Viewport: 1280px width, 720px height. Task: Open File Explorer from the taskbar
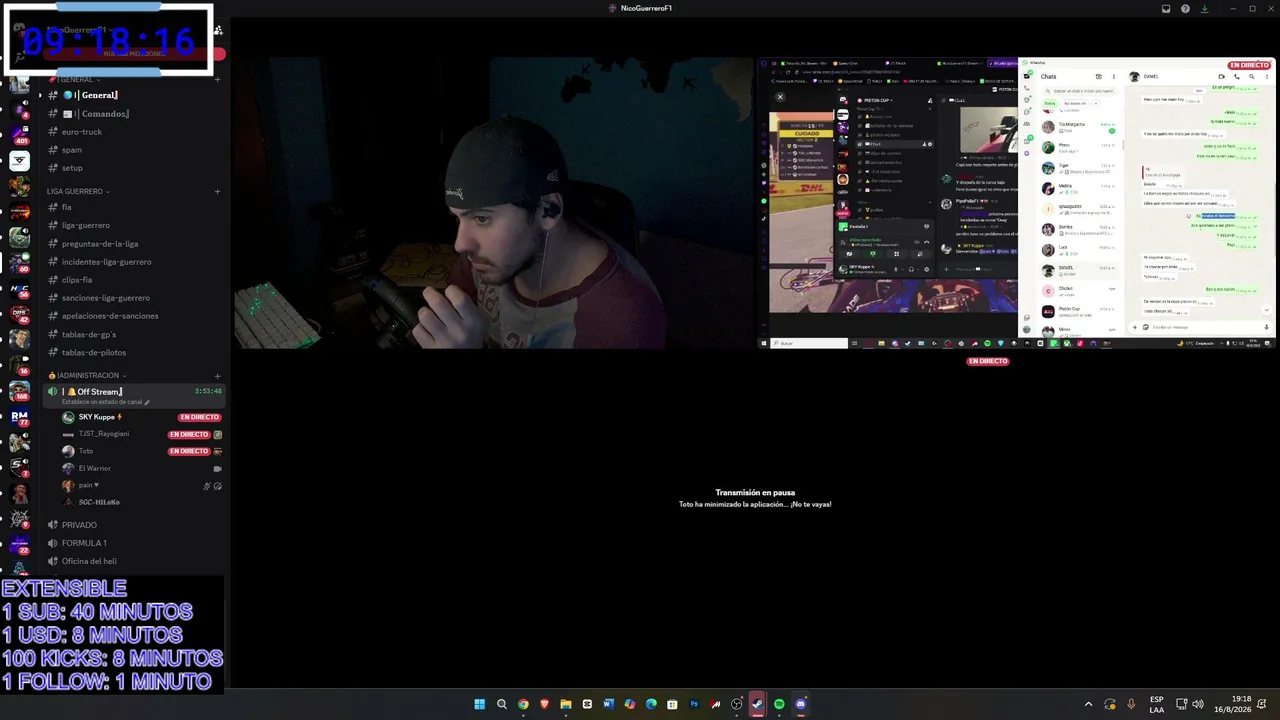point(566,704)
